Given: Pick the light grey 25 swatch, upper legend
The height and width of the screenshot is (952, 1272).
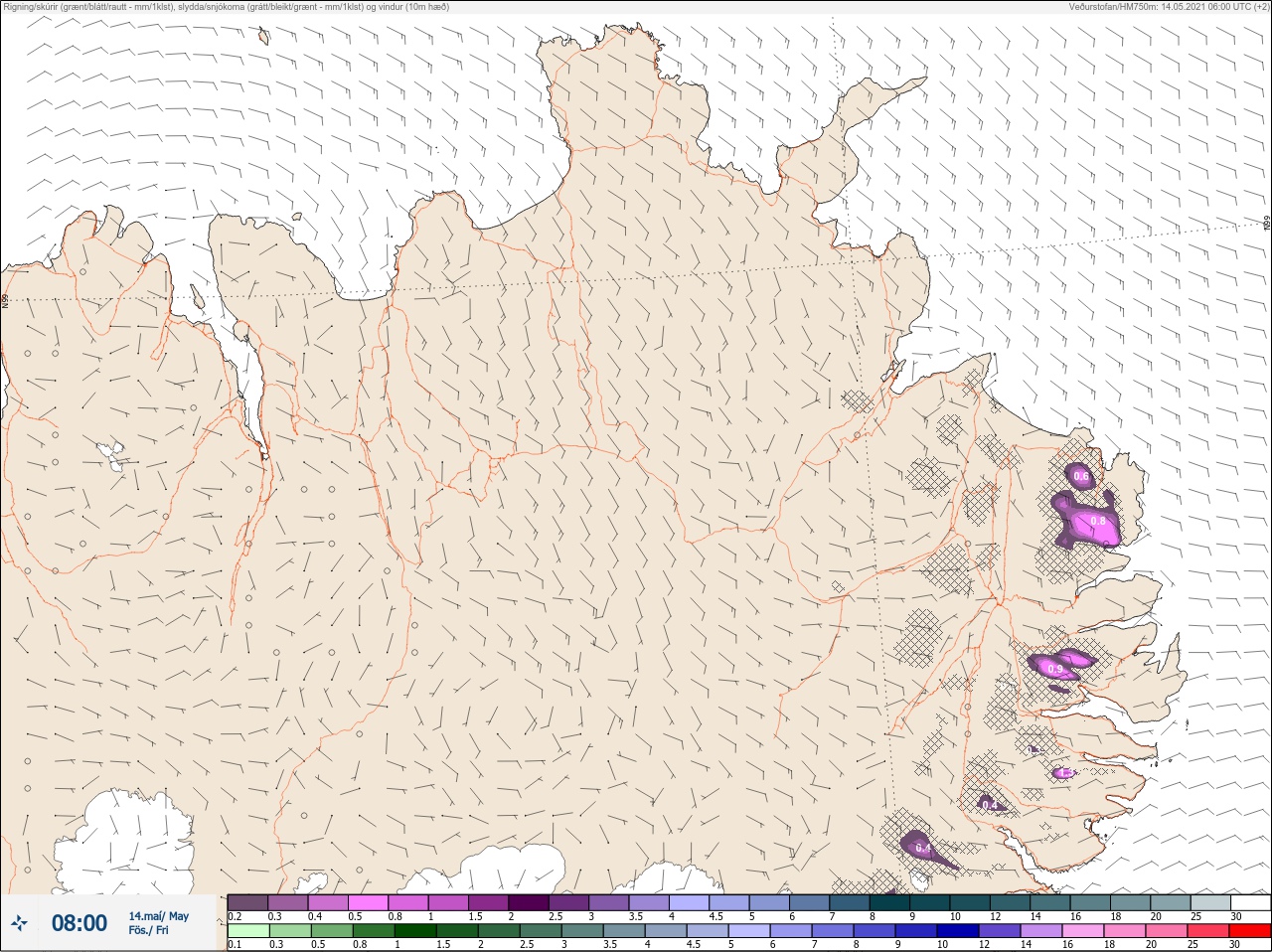Looking at the screenshot, I should (x=1210, y=902).
